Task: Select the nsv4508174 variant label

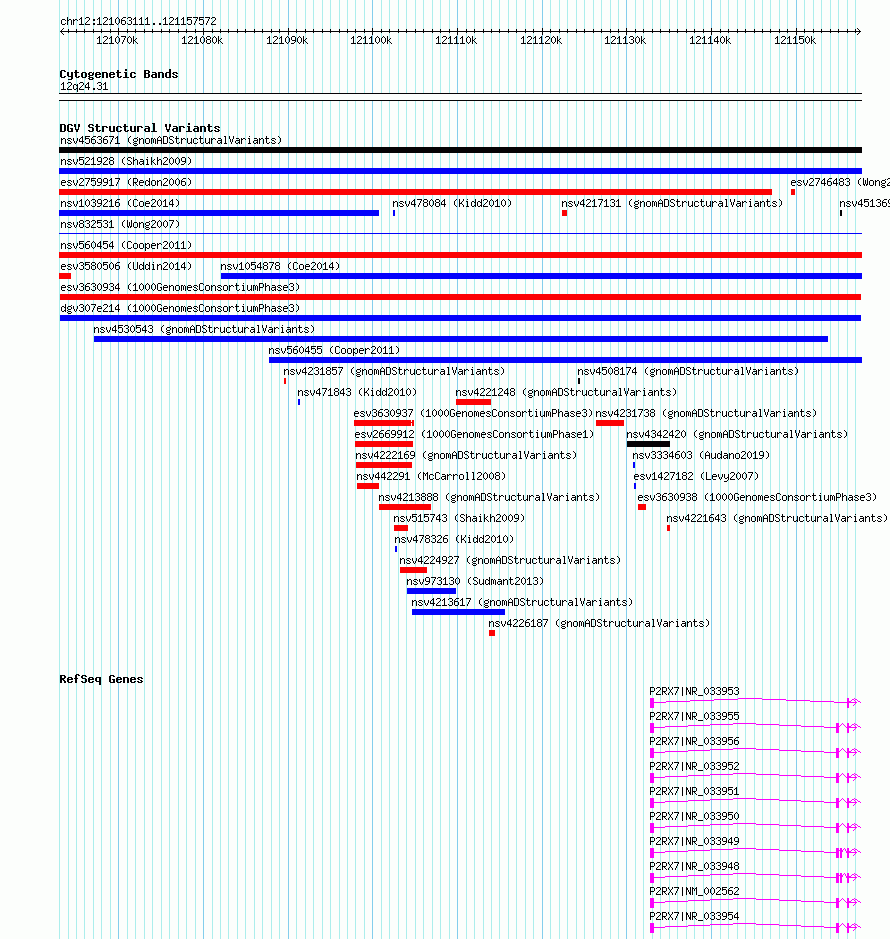Action: click(688, 371)
